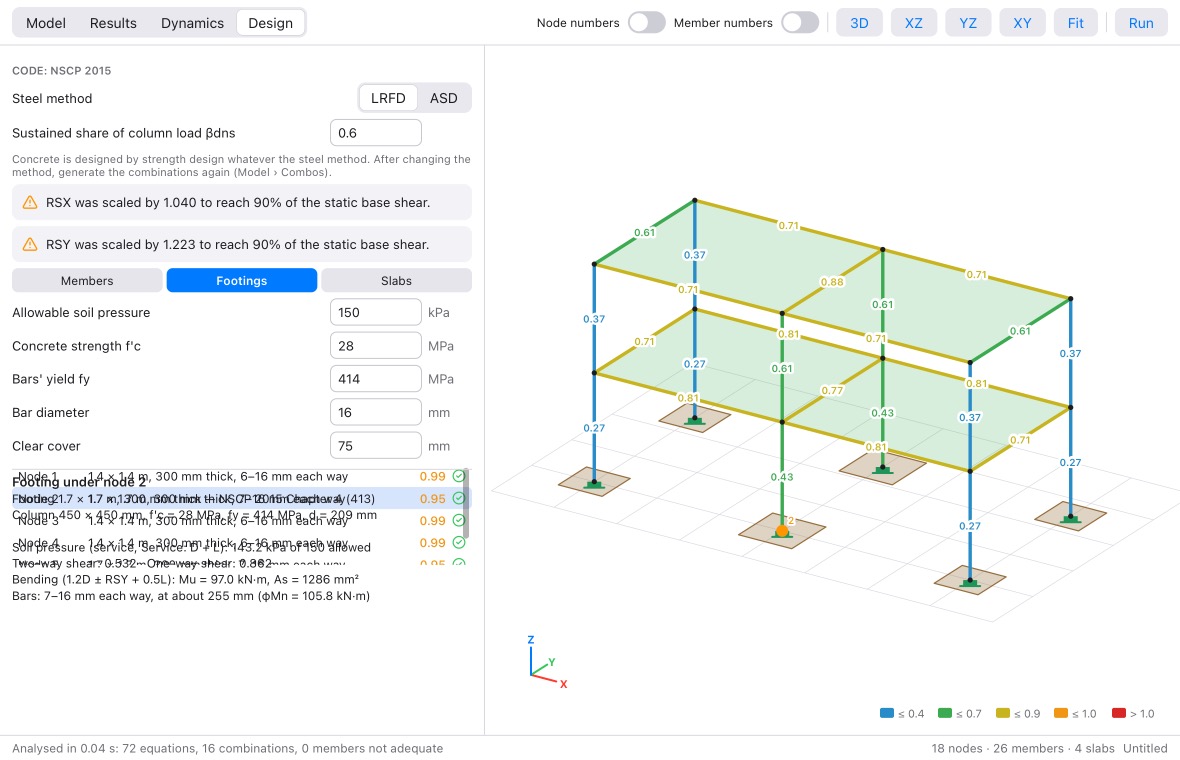
Task: Click the 'Untitled' file name in status bar
Action: point(1145,749)
